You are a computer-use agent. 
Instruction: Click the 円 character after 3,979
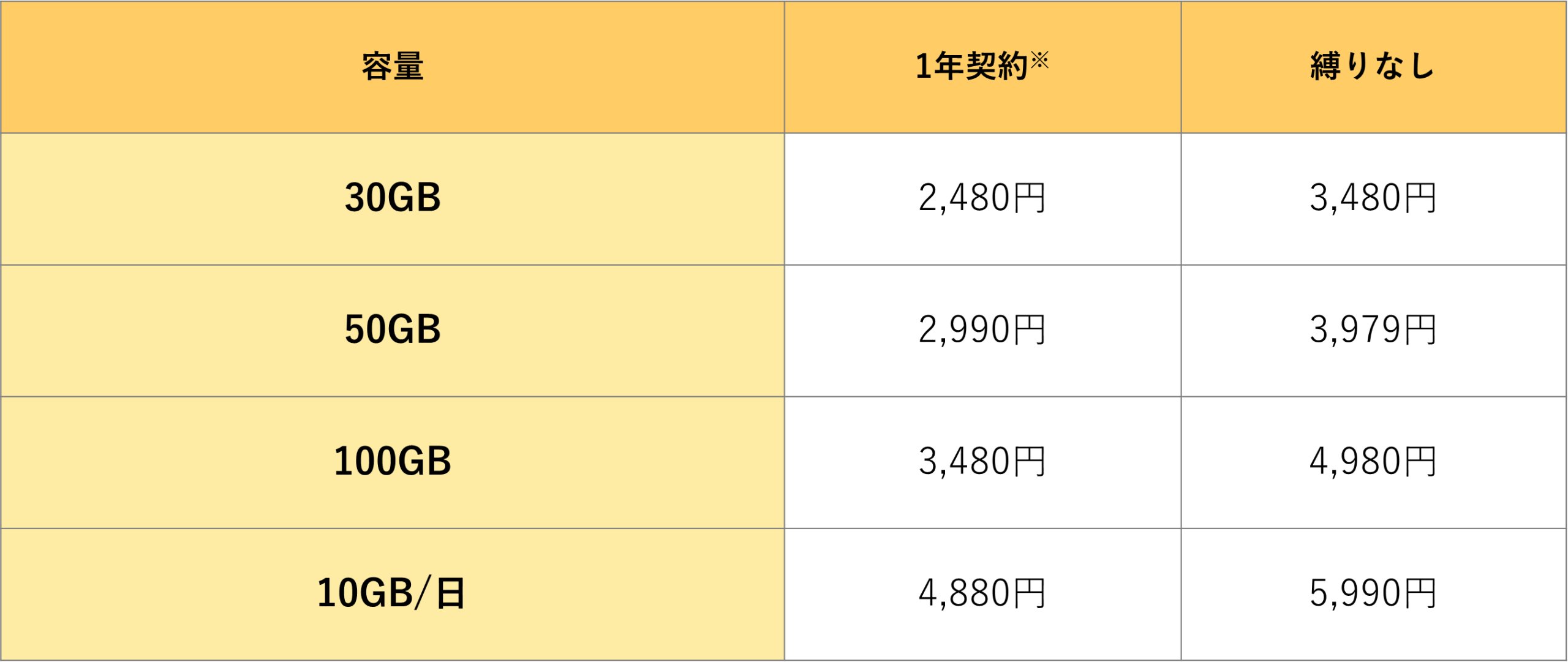[1420, 330]
